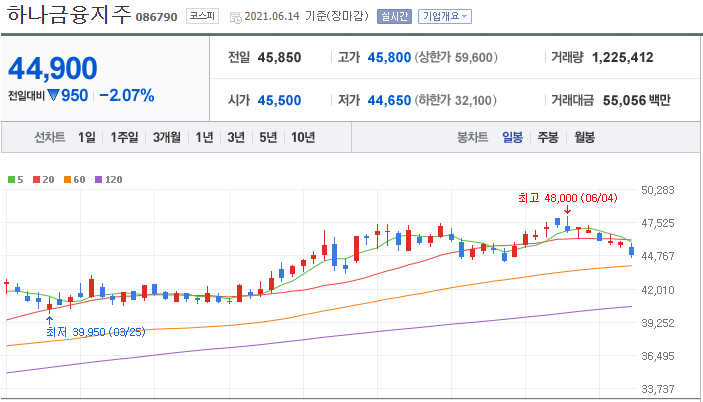703x402 pixels.
Task: Click the 36,495 y-axis label
Action: [657, 356]
